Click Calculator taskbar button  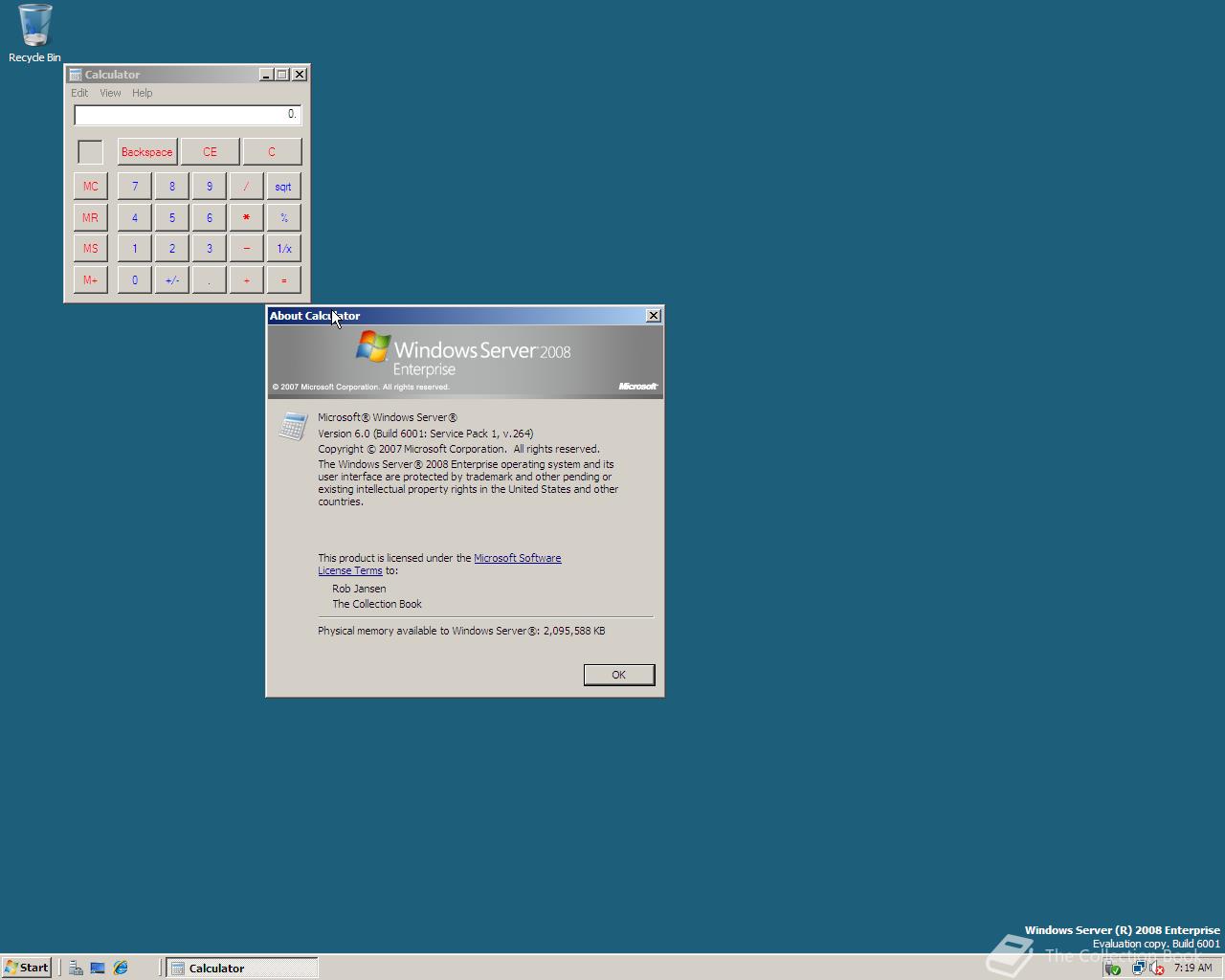pyautogui.click(x=242, y=968)
